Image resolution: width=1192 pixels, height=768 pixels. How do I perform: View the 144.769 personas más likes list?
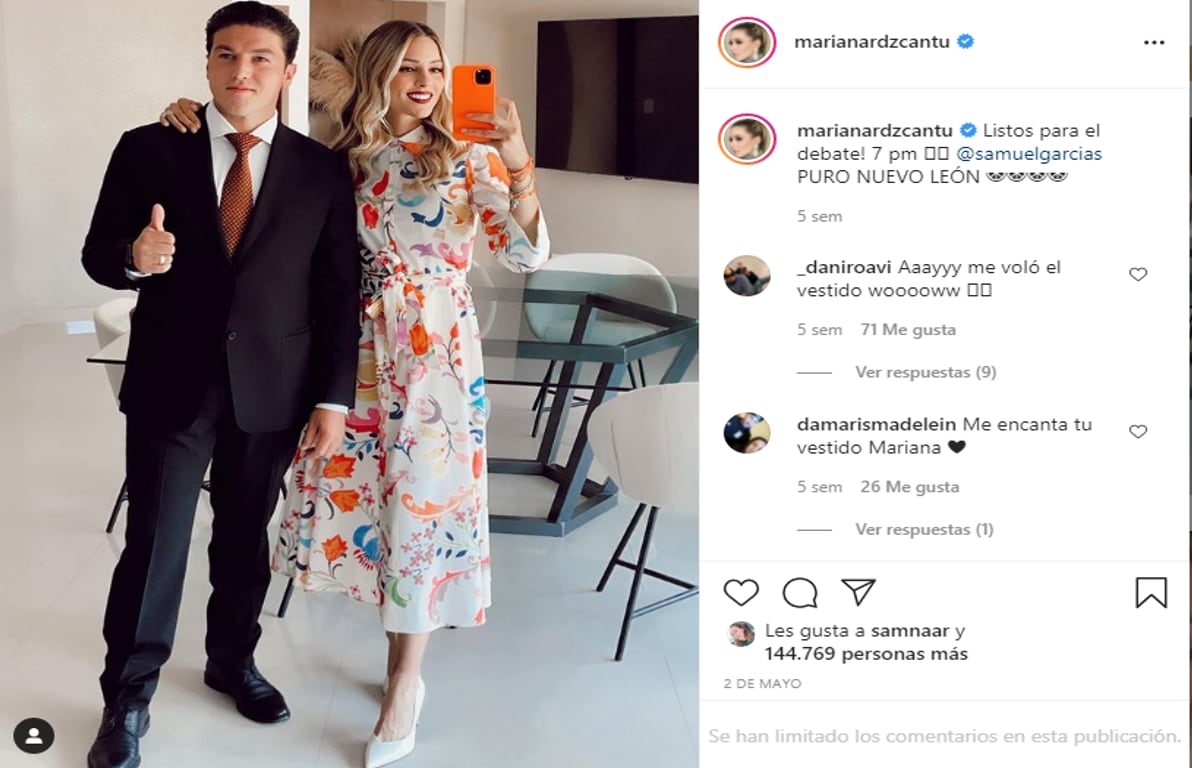[866, 654]
